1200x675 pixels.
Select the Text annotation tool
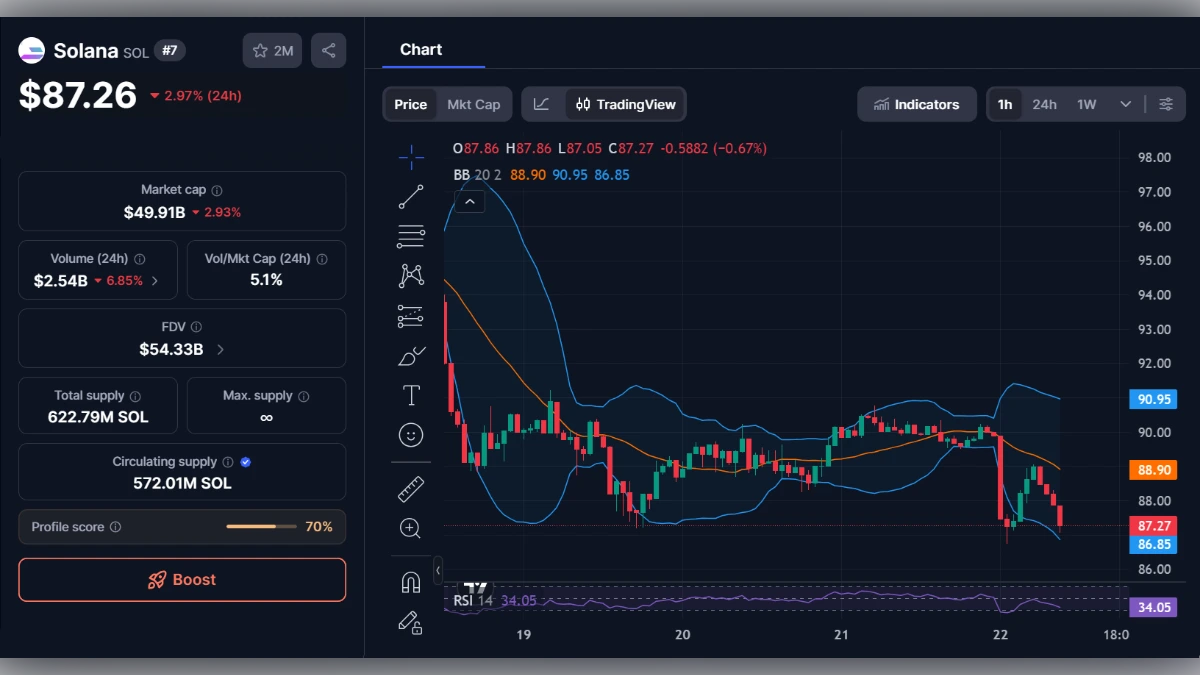410,394
